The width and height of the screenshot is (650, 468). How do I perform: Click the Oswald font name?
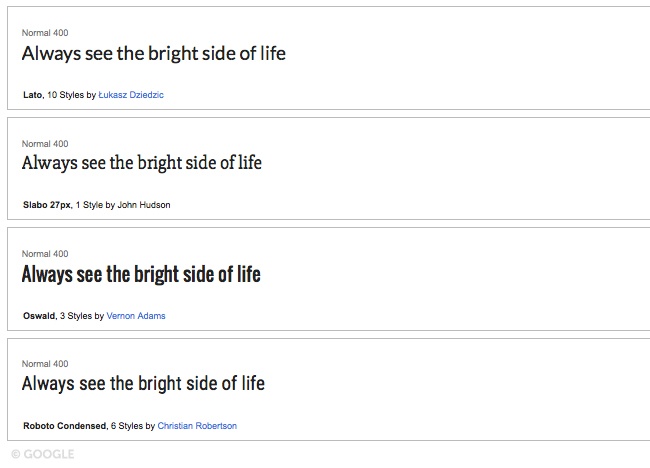click(x=39, y=316)
